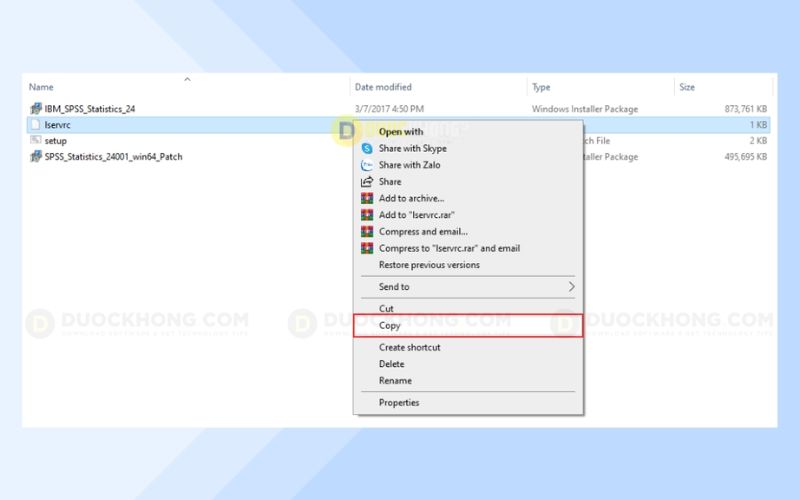Click the Zalo icon in context menu
Viewport: 800px width, 500px height.
[x=367, y=165]
